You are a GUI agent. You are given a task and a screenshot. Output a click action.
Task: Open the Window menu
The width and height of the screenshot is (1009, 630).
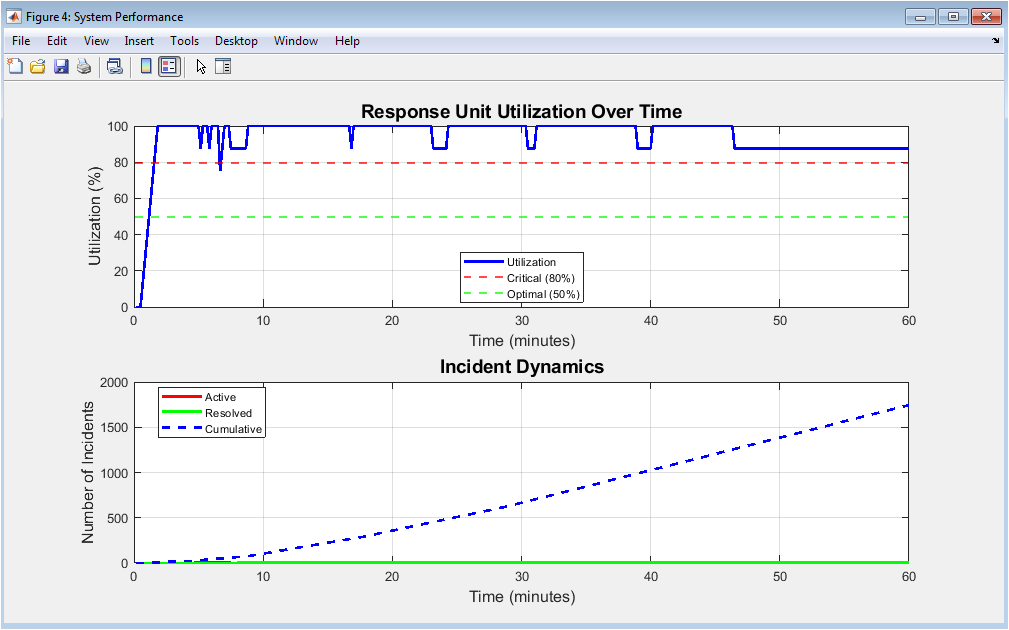point(295,41)
